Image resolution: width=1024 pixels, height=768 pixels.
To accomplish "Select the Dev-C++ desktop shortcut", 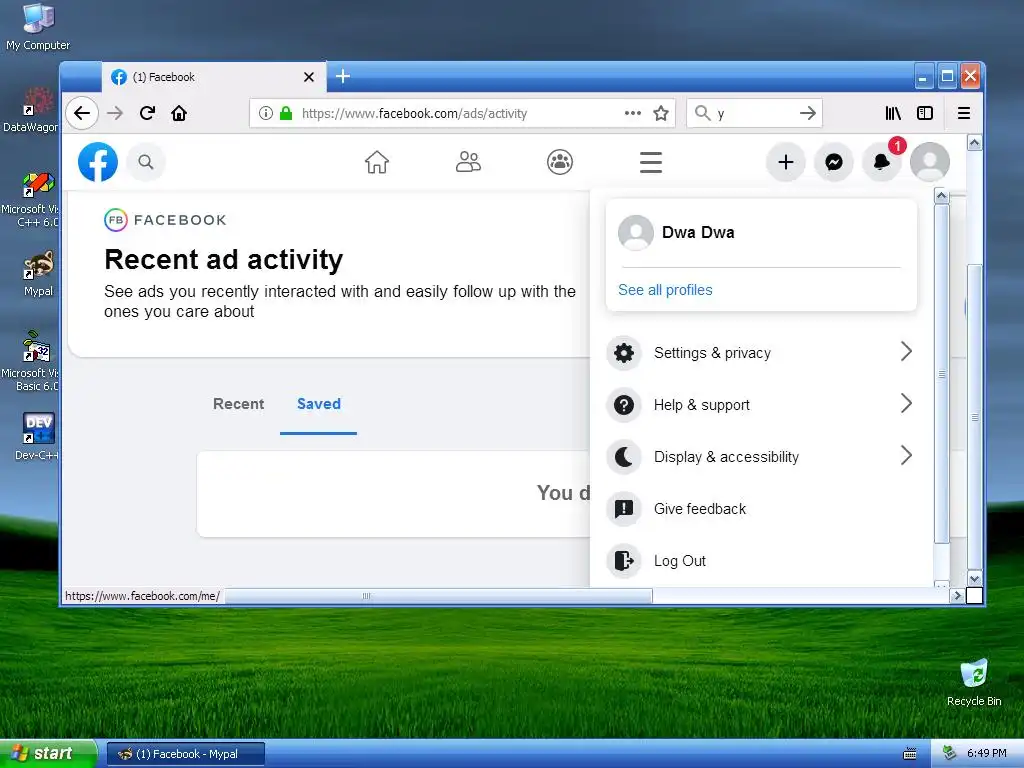I will pyautogui.click(x=38, y=436).
